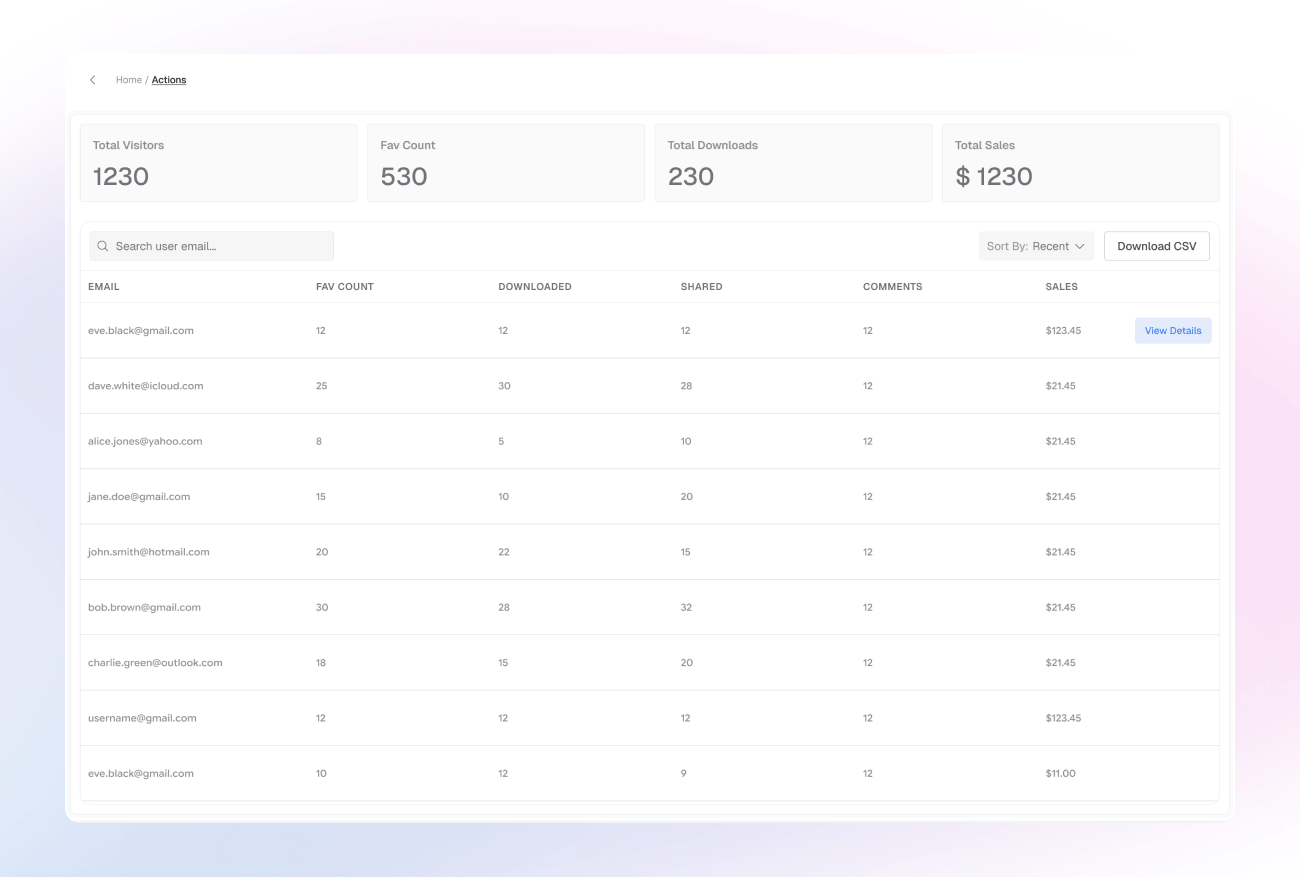1300x877 pixels.
Task: Click the Actions breadcrumb link
Action: [x=169, y=80]
